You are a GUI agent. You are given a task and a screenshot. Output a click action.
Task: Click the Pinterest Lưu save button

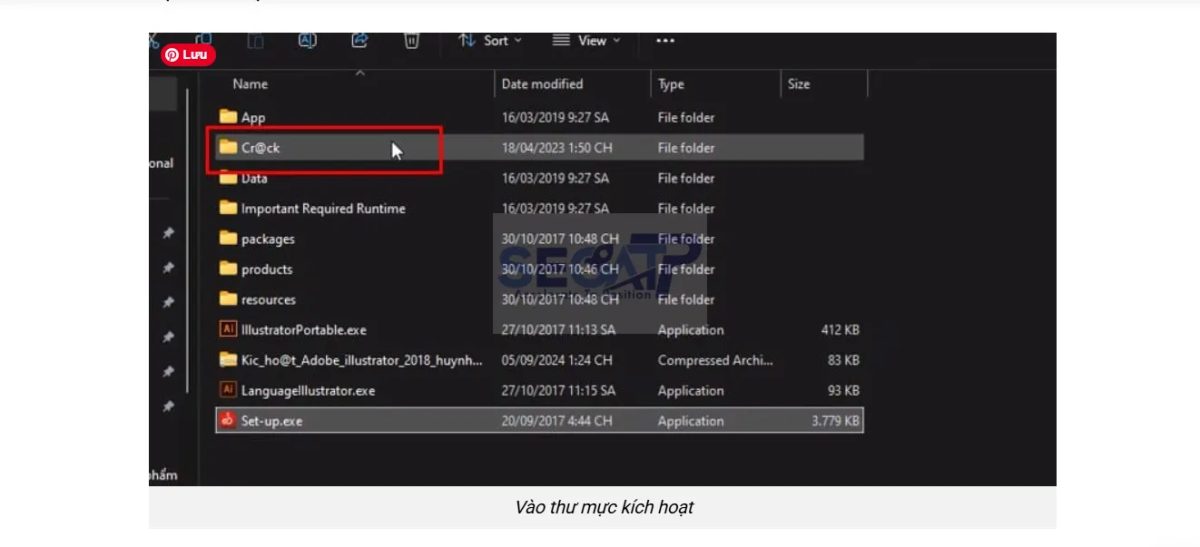point(189,55)
